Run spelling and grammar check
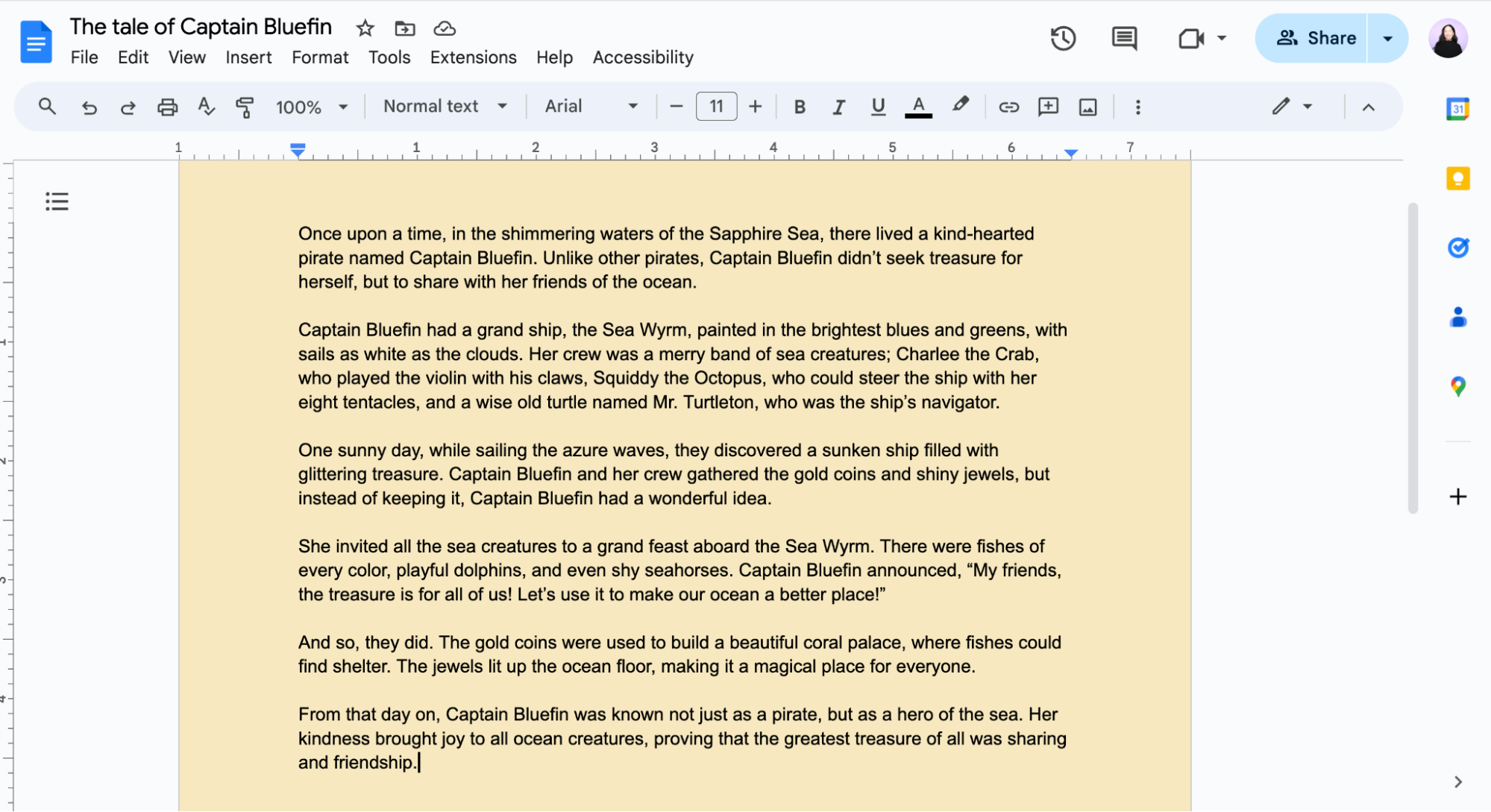This screenshot has height=812, width=1491. pyautogui.click(x=206, y=107)
